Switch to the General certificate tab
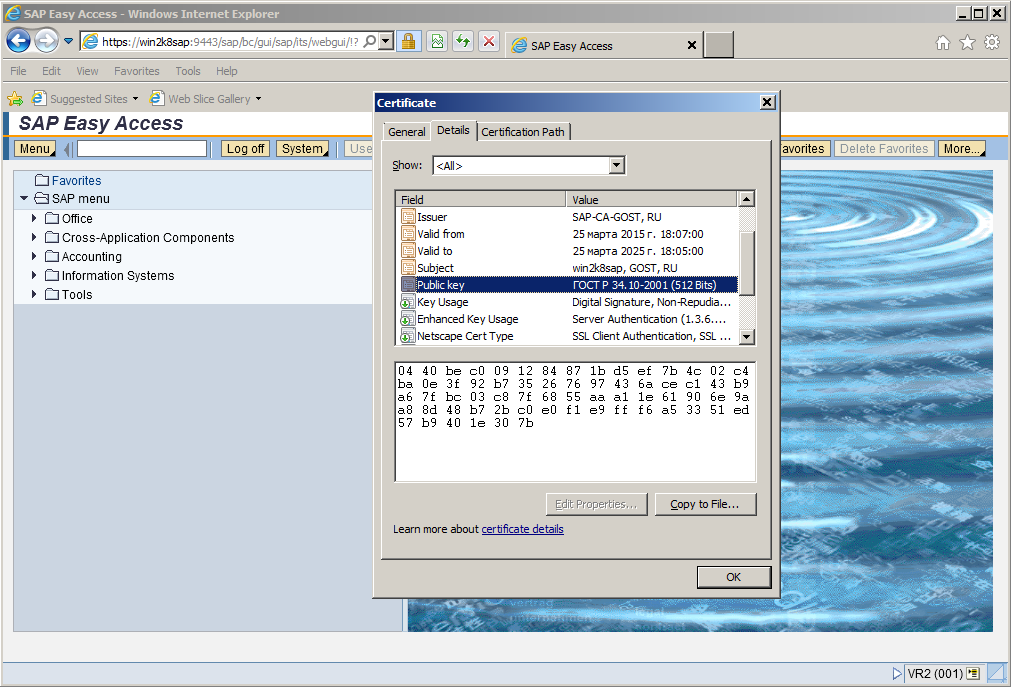Viewport: 1011px width, 687px height. click(x=407, y=132)
